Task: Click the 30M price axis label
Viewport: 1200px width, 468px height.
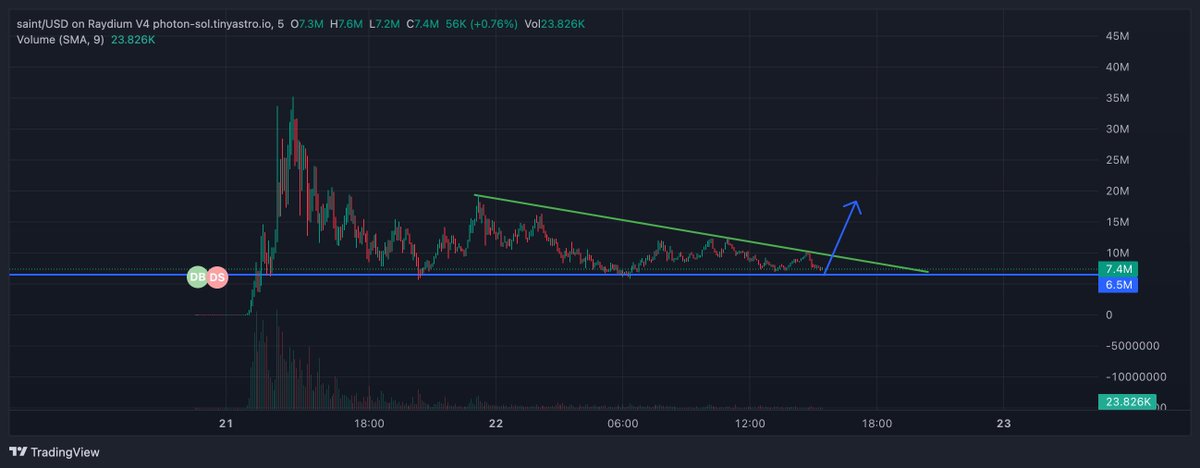Action: pyautogui.click(x=1117, y=130)
